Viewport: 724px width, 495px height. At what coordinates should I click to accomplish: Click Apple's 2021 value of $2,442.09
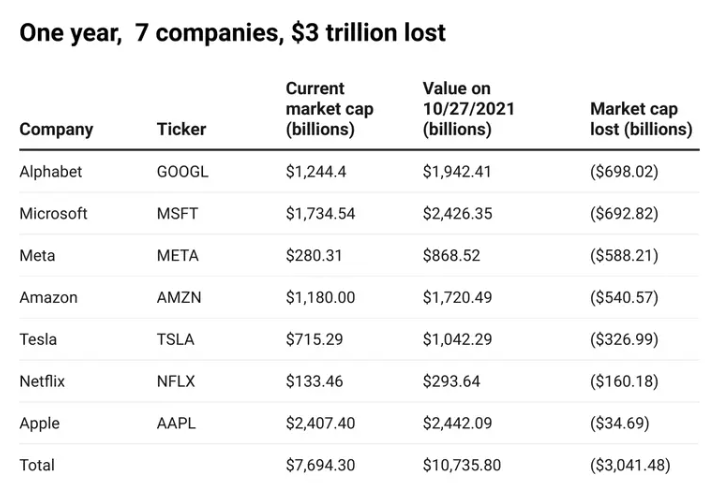click(x=458, y=423)
